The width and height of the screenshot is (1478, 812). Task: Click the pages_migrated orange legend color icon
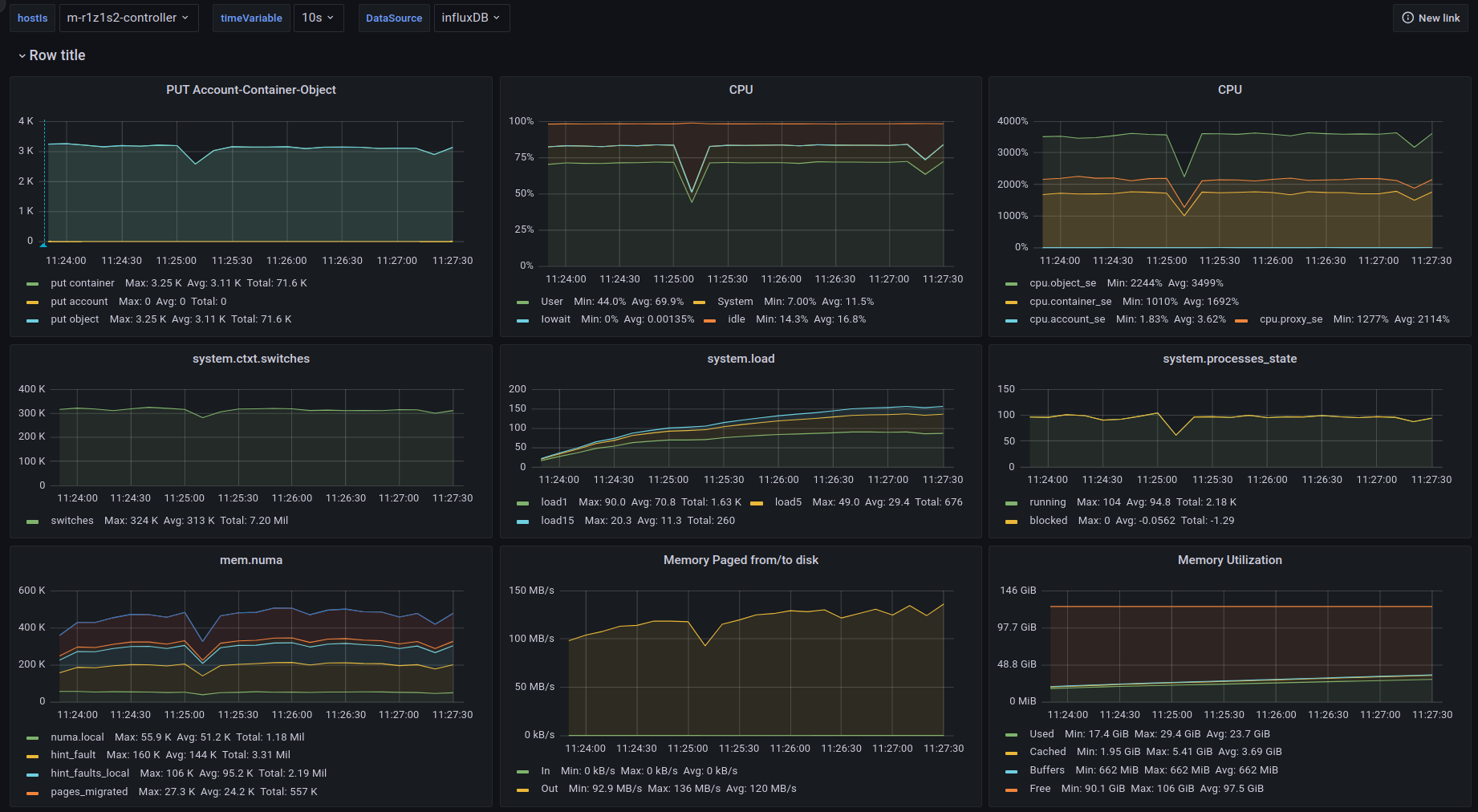[x=33, y=793]
